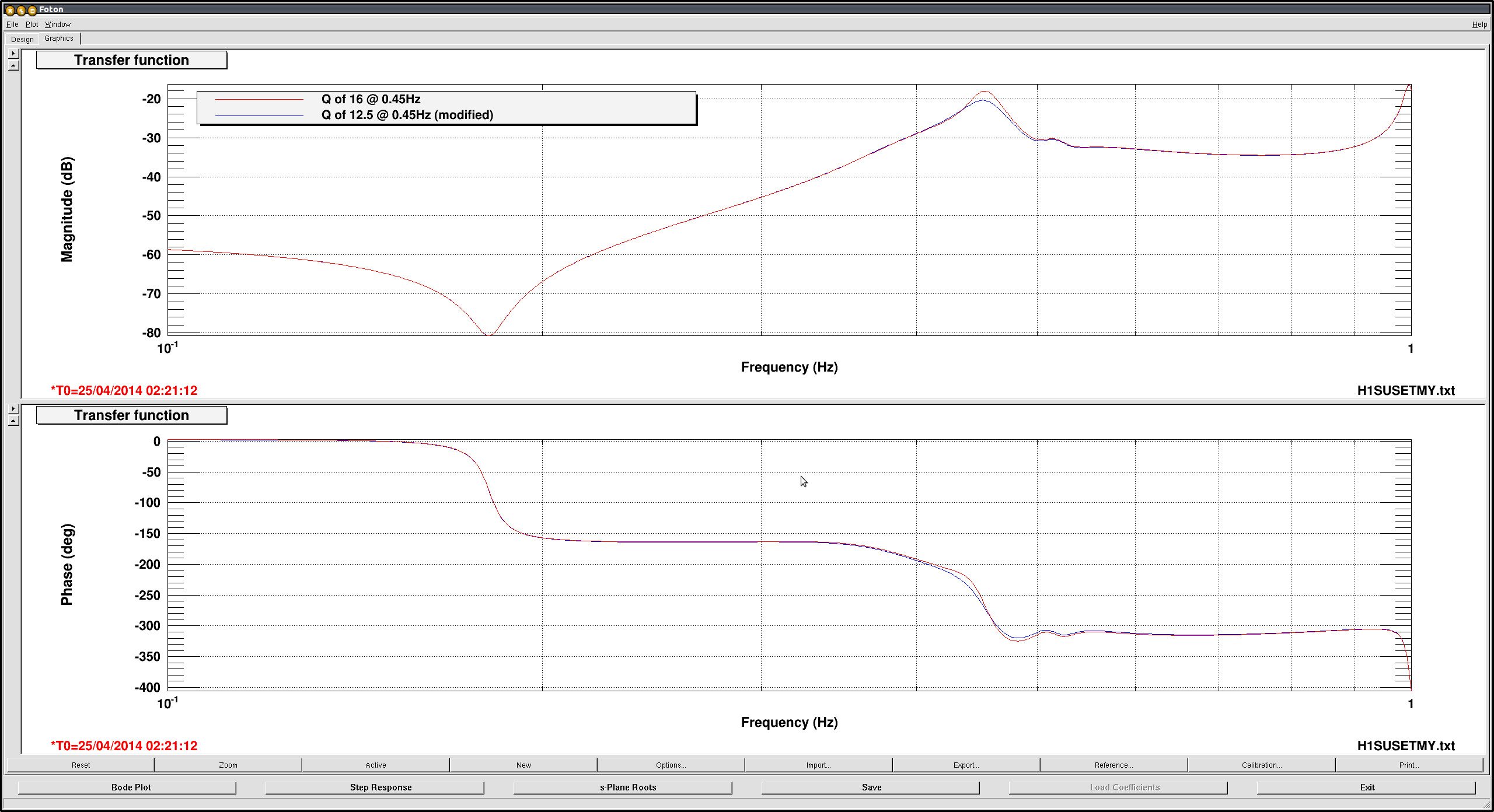Click the New plot button
1494x812 pixels.
pyautogui.click(x=523, y=765)
